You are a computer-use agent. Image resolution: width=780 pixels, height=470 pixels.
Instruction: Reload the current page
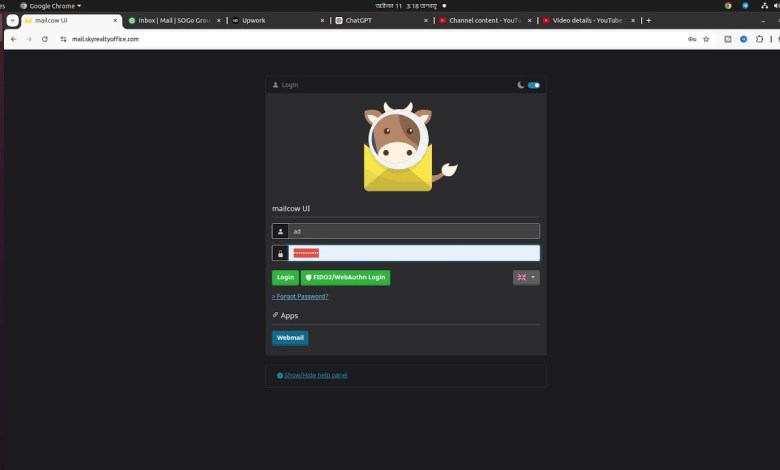point(45,39)
